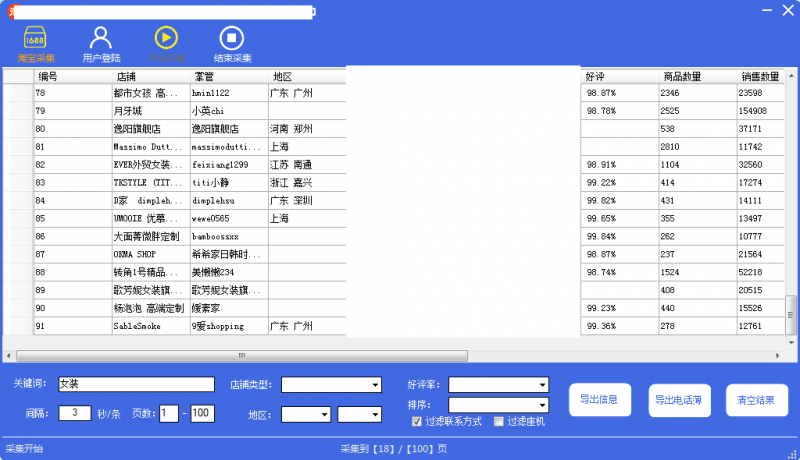The height and width of the screenshot is (460, 800).
Task: Open 用户登陆 user login
Action: (100, 44)
